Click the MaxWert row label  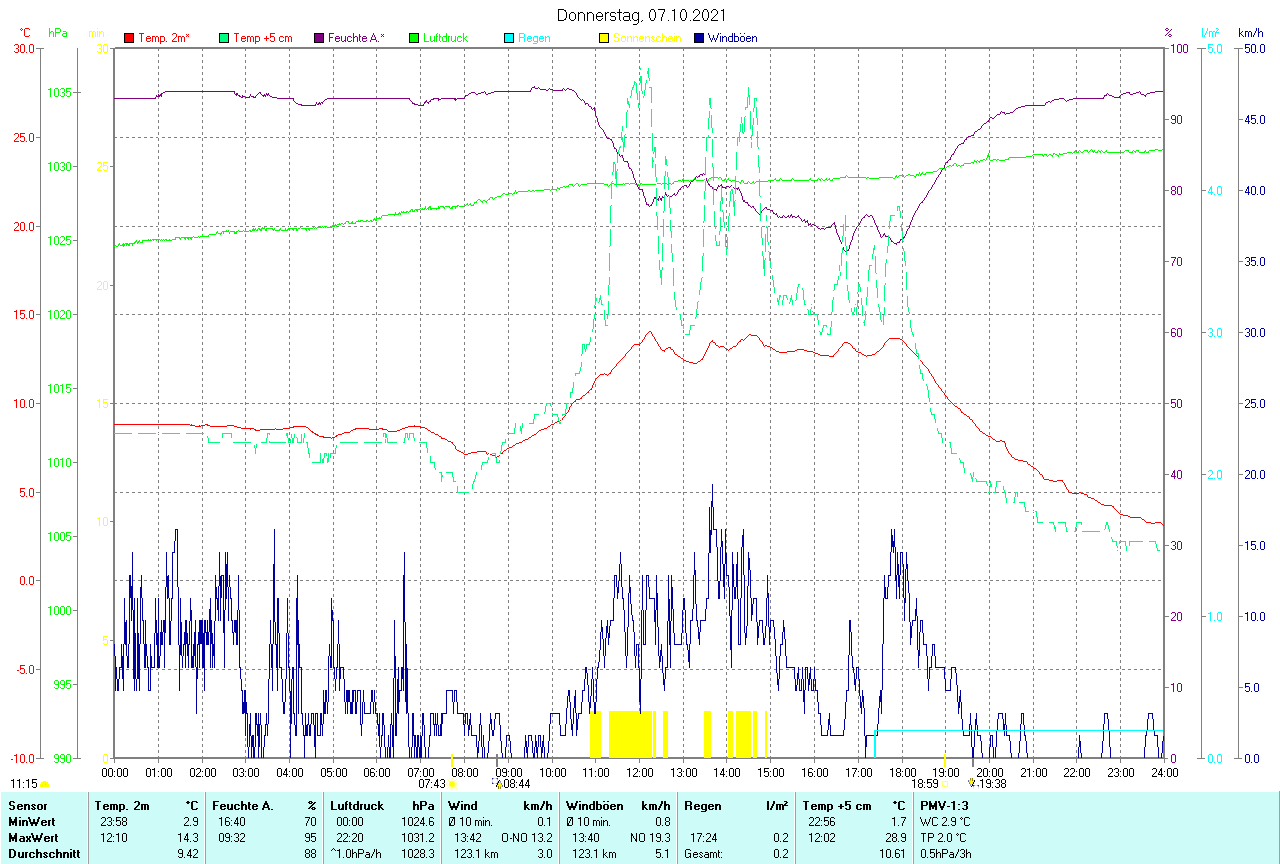(x=33, y=838)
